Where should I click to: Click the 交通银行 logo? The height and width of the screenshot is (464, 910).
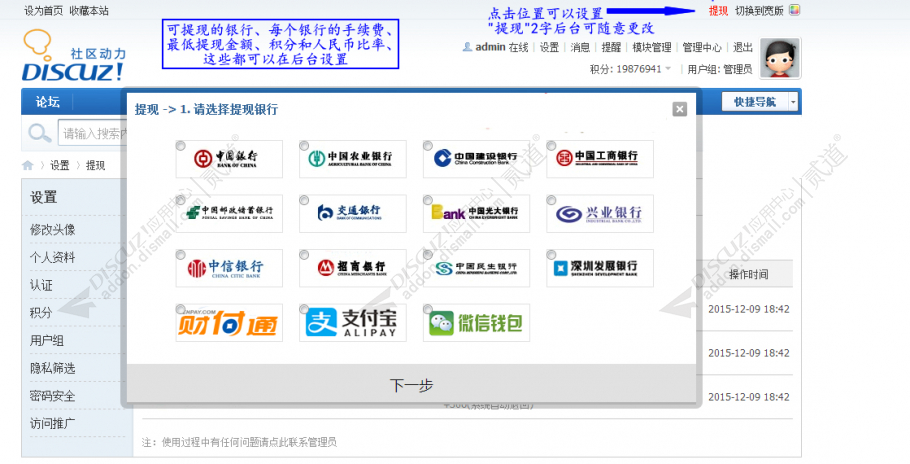click(353, 213)
